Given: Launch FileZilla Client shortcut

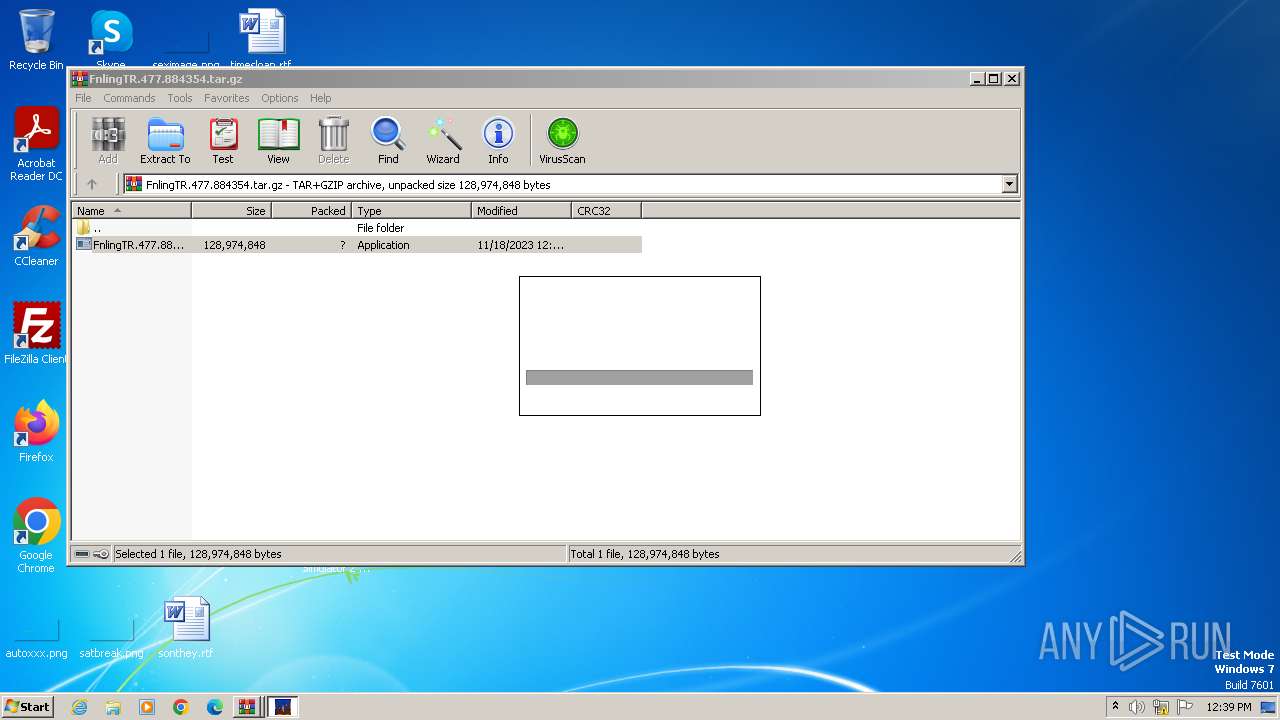Looking at the screenshot, I should tap(36, 333).
